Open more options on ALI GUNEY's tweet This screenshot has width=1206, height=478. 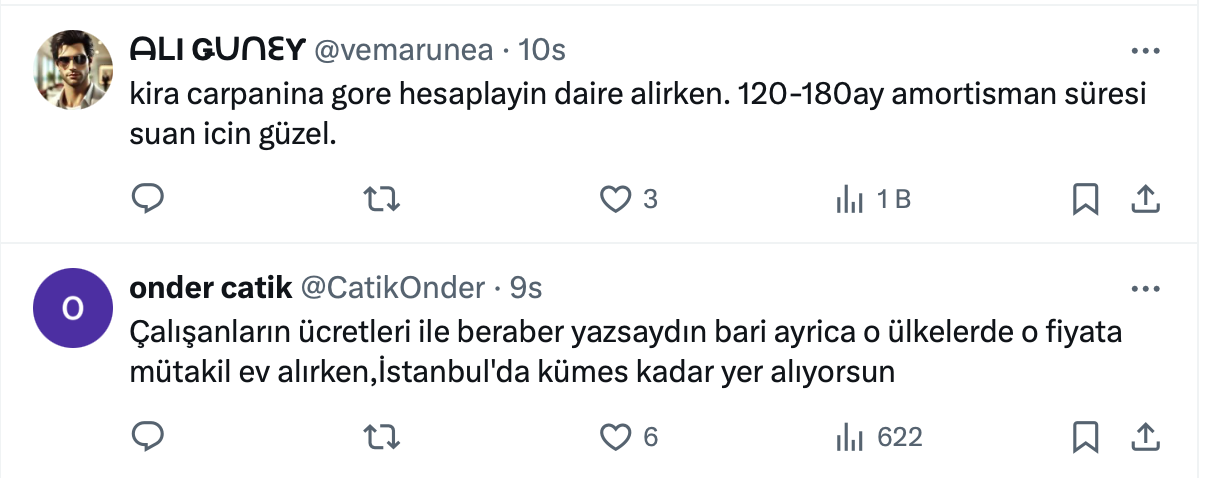(x=1144, y=50)
